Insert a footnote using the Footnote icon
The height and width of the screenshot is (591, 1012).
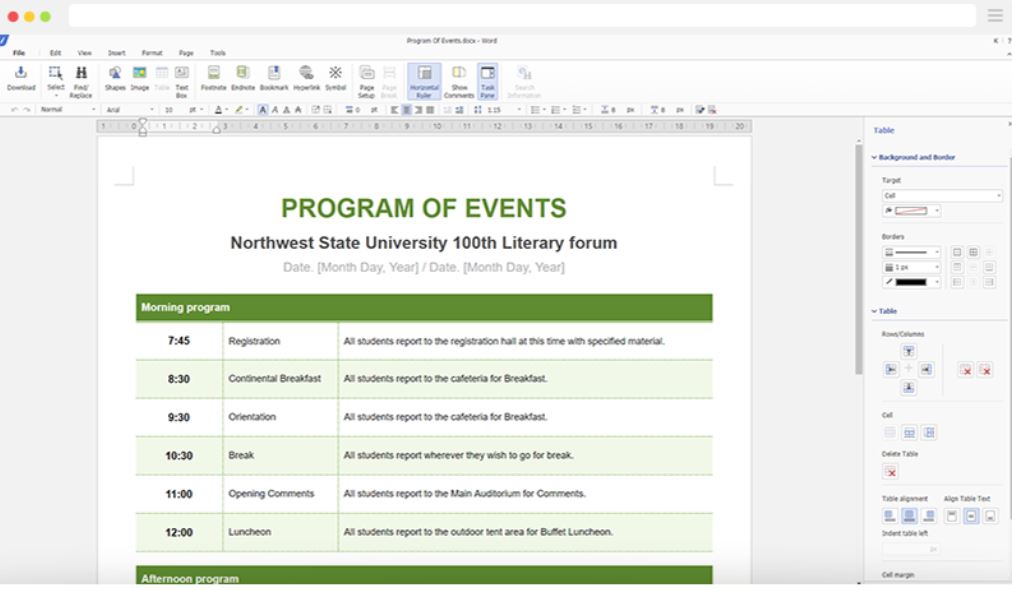(x=214, y=73)
